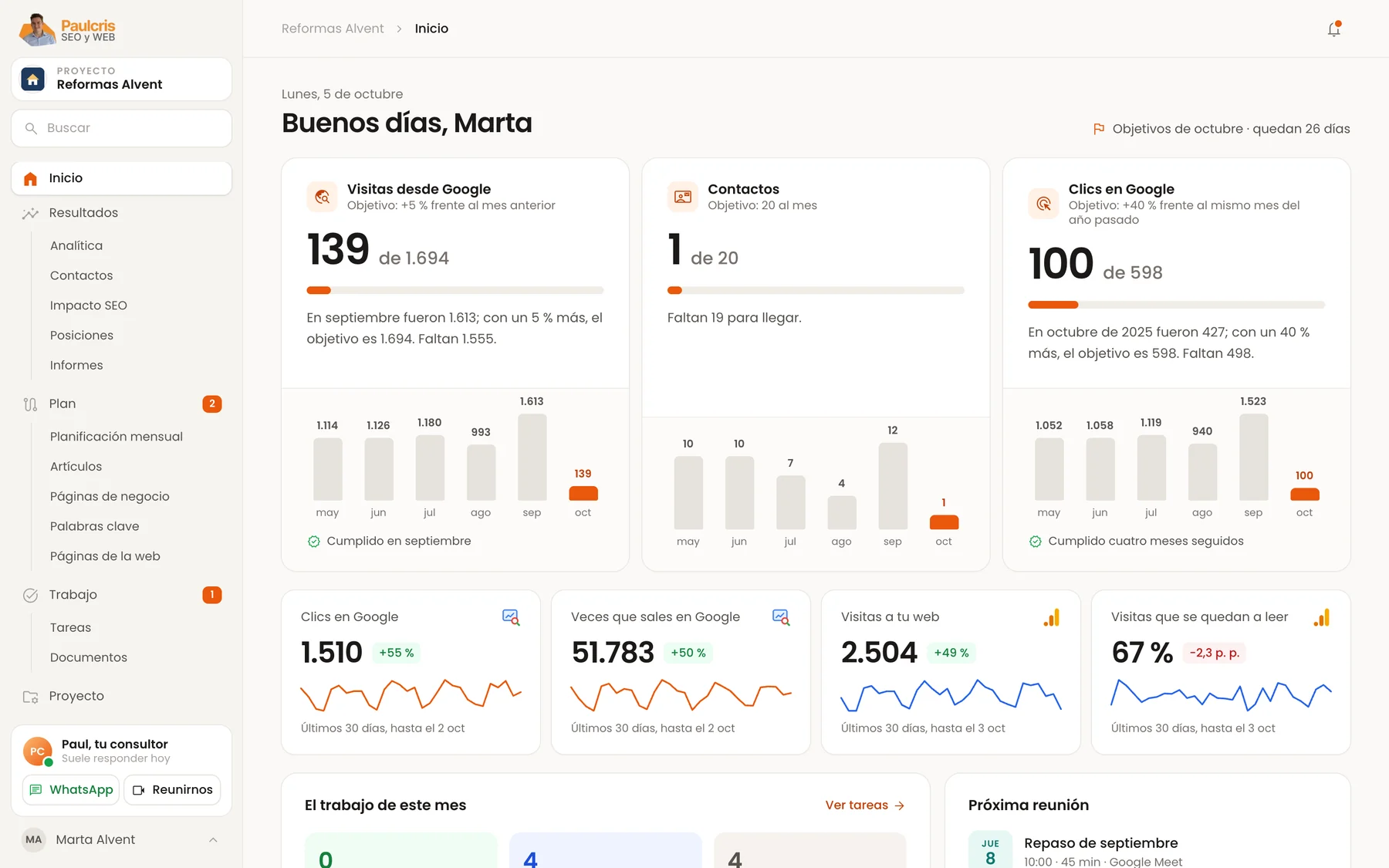
Task: Open Analítica in the sidebar
Action: click(x=76, y=245)
